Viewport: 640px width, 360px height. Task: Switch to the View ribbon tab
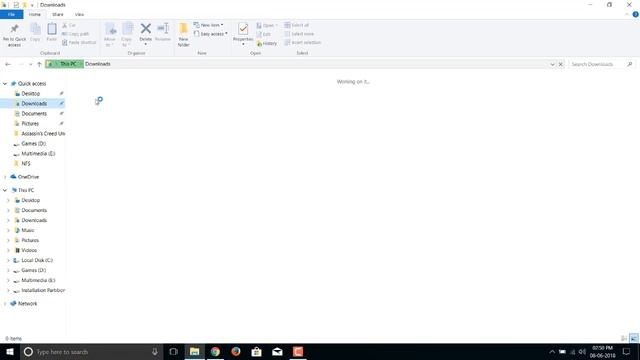[x=79, y=14]
